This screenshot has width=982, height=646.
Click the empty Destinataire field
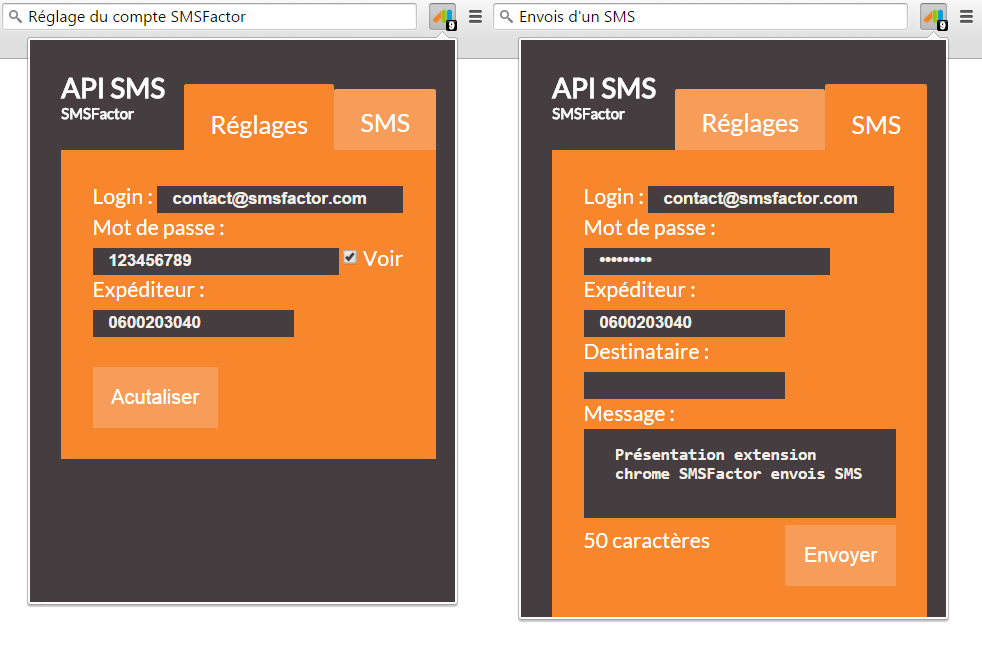coord(684,385)
